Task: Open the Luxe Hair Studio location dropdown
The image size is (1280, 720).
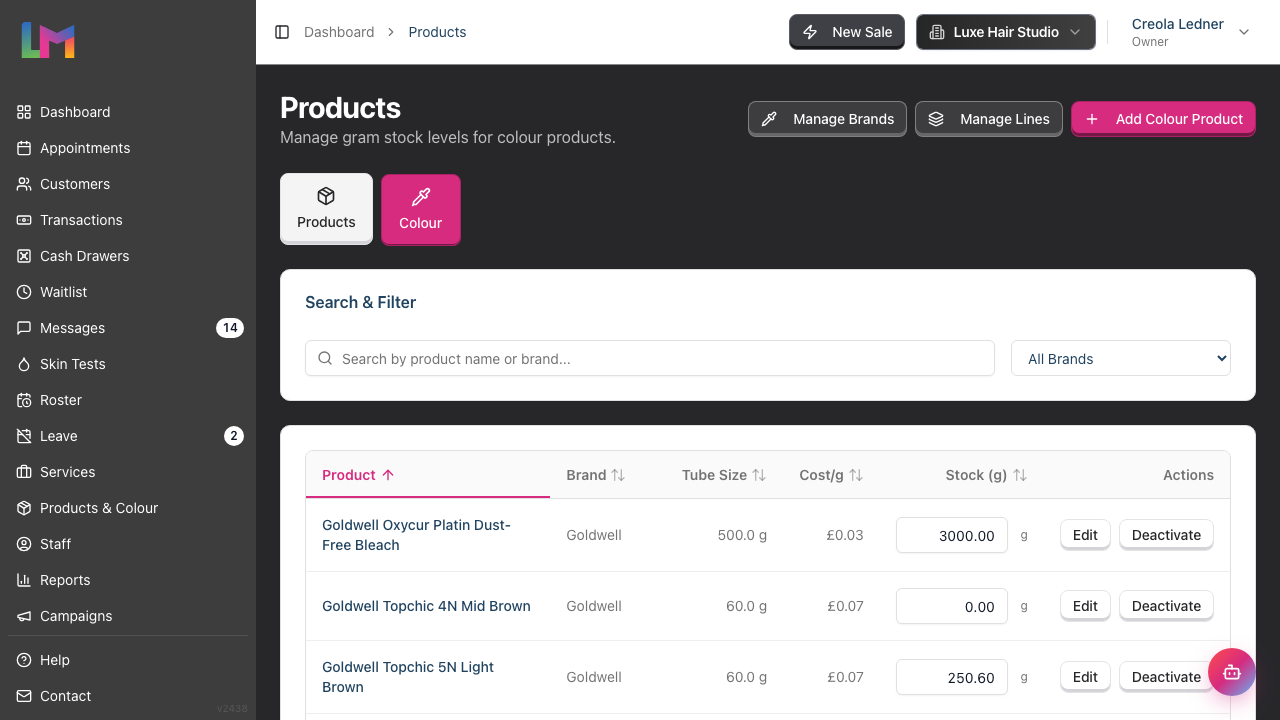Action: [1005, 32]
